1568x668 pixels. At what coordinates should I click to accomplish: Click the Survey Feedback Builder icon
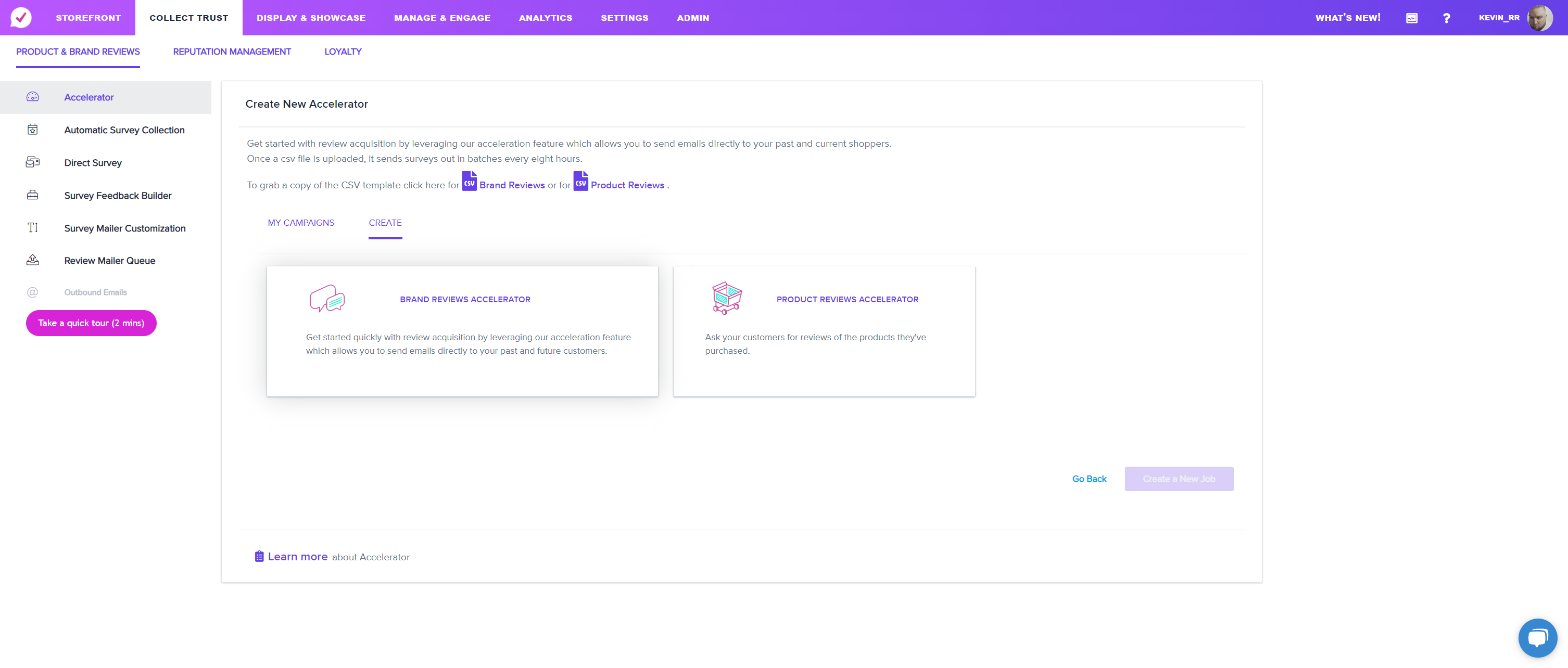pyautogui.click(x=33, y=195)
